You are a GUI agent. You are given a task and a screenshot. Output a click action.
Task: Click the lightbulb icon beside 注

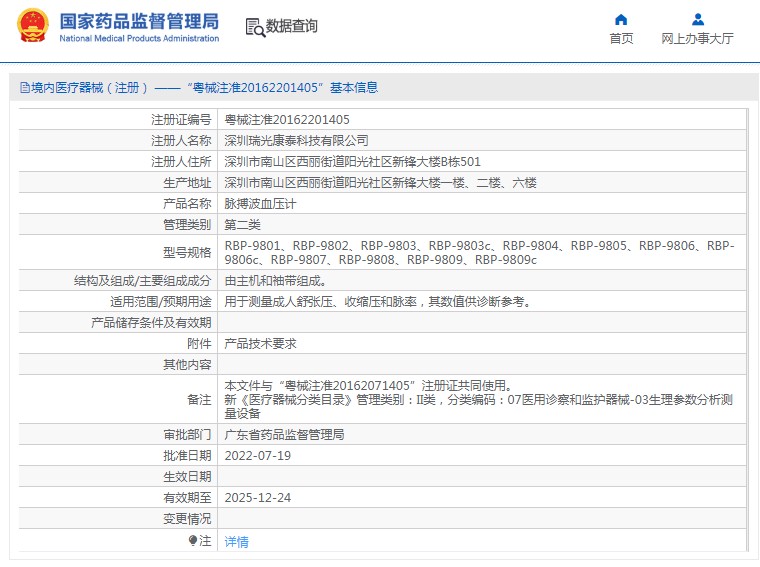(x=194, y=541)
